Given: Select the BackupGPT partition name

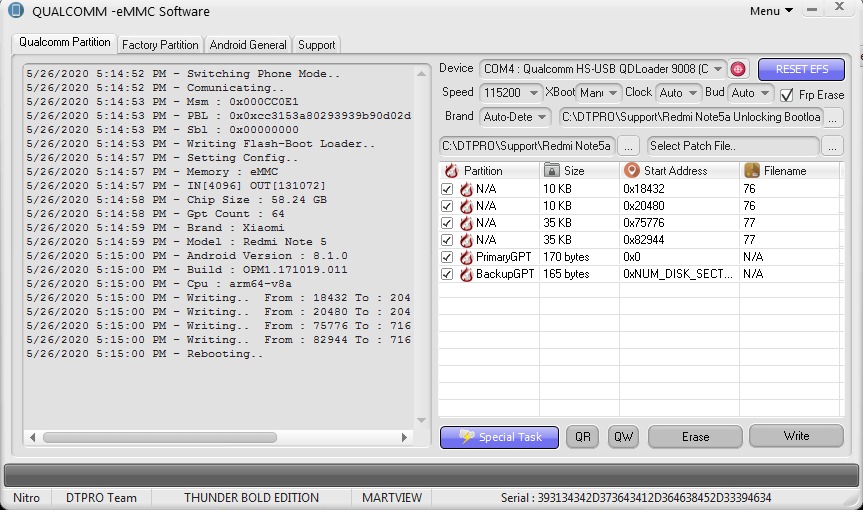Looking at the screenshot, I should click(505, 274).
